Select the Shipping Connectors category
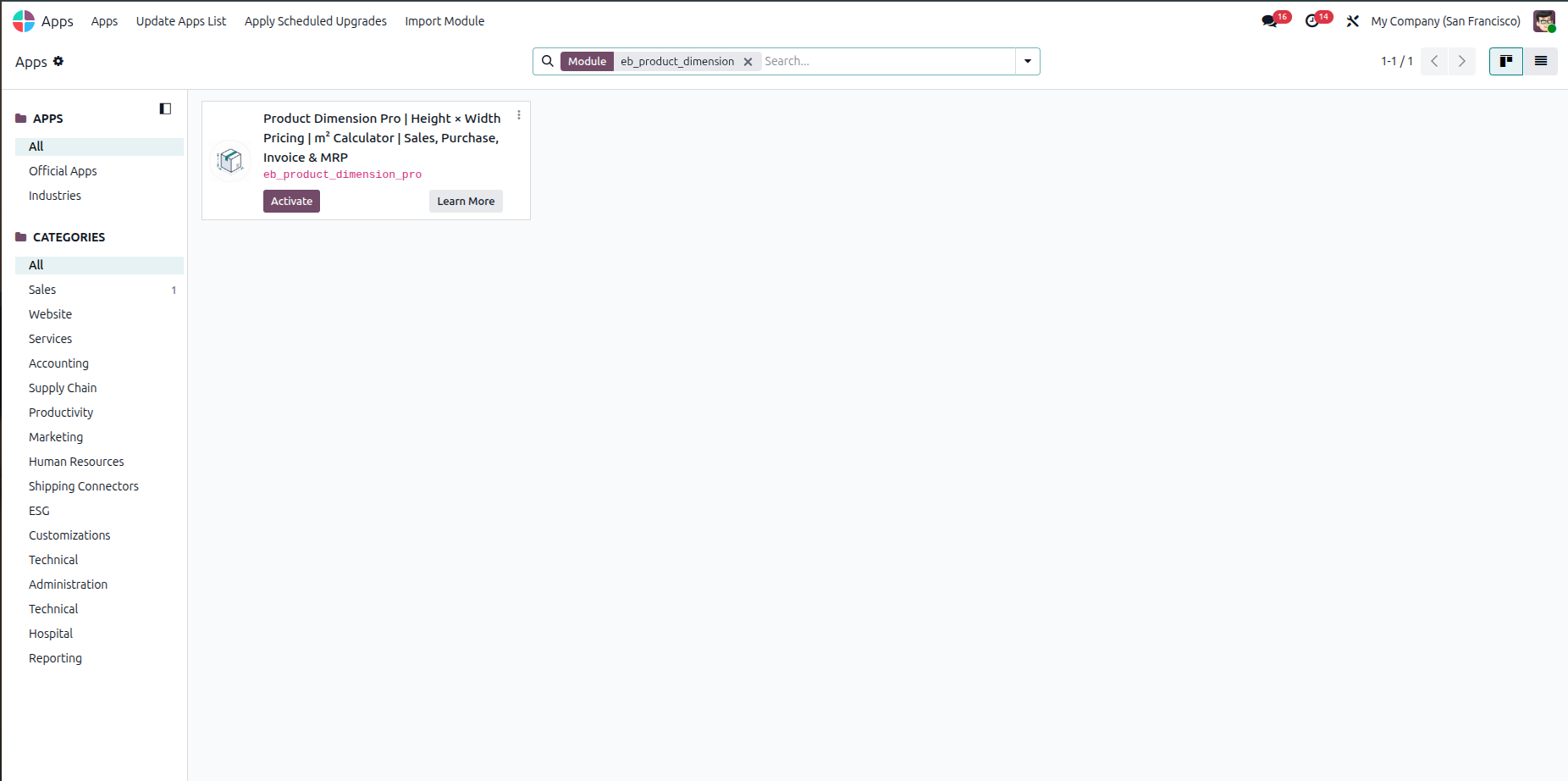Image resolution: width=1568 pixels, height=781 pixels. (99, 486)
